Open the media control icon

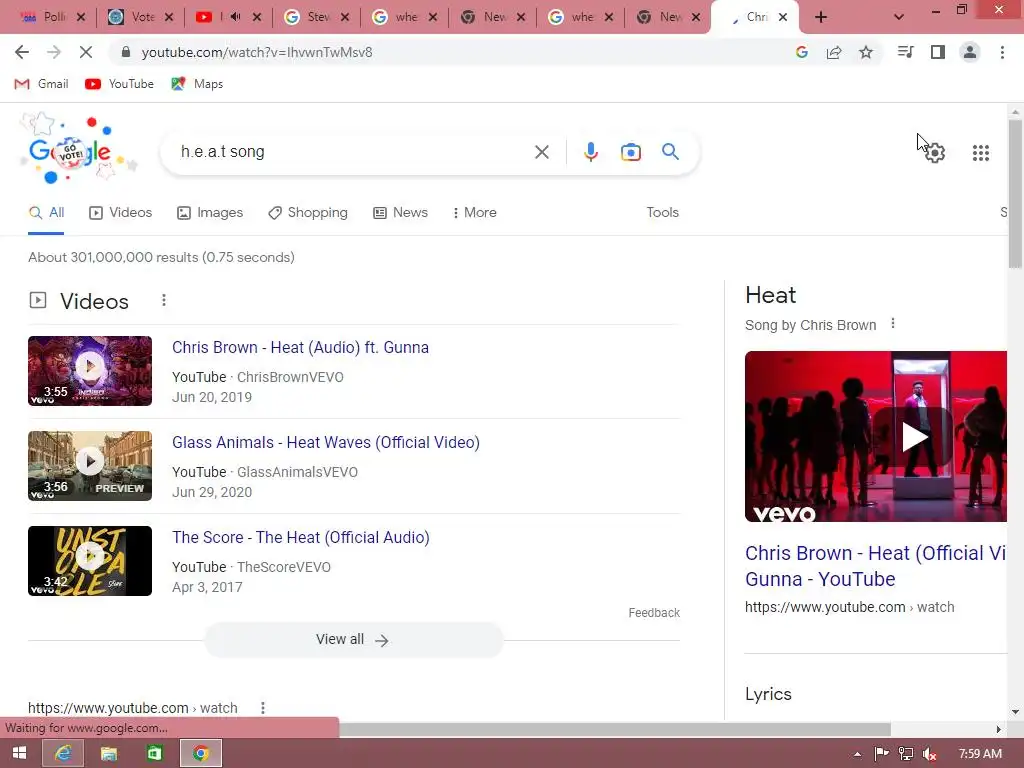point(905,52)
